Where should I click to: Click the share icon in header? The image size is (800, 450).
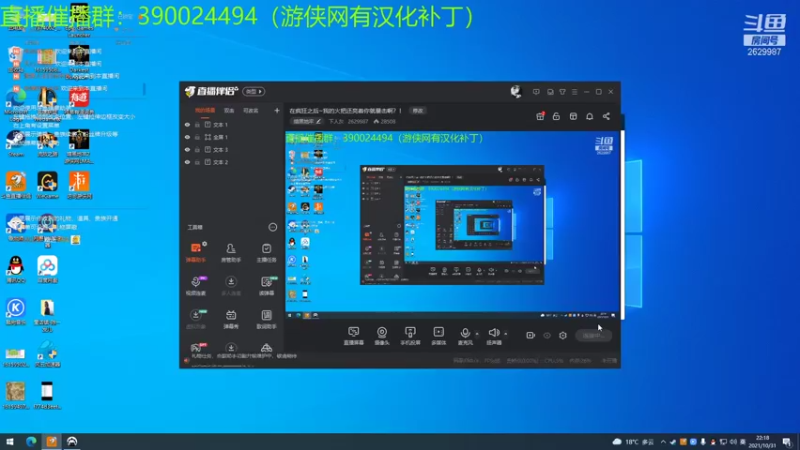click(x=606, y=116)
